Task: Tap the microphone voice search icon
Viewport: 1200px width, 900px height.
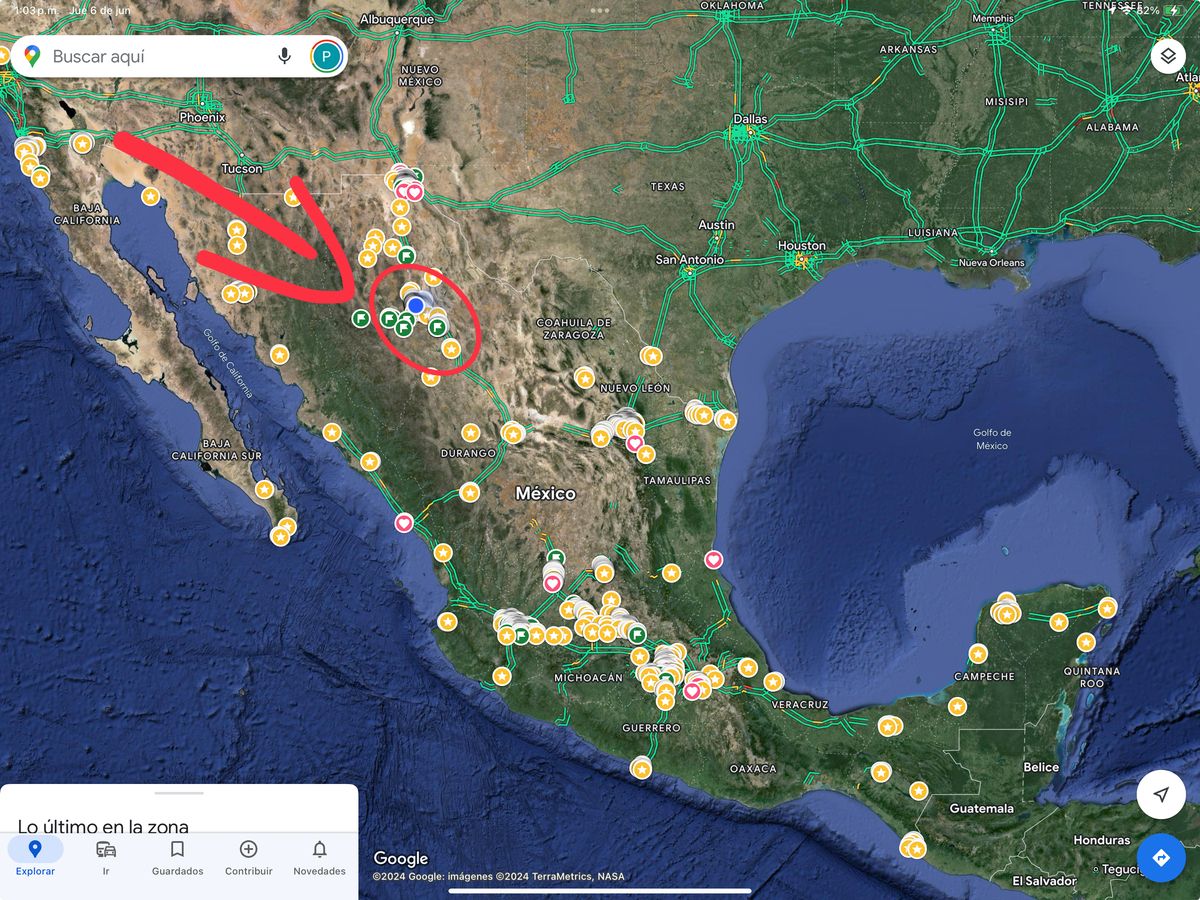Action: 284,56
